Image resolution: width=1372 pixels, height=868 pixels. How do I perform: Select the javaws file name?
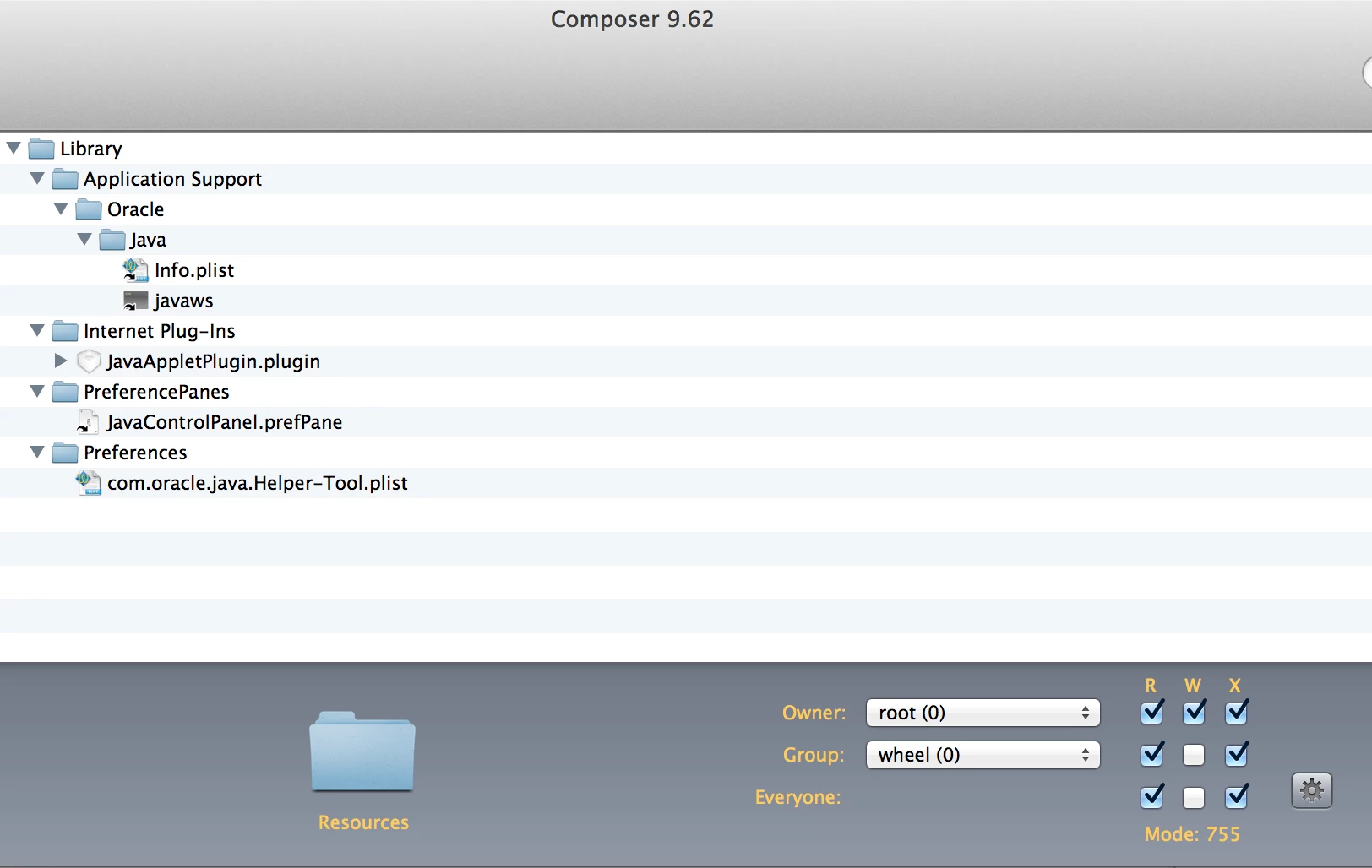(184, 301)
